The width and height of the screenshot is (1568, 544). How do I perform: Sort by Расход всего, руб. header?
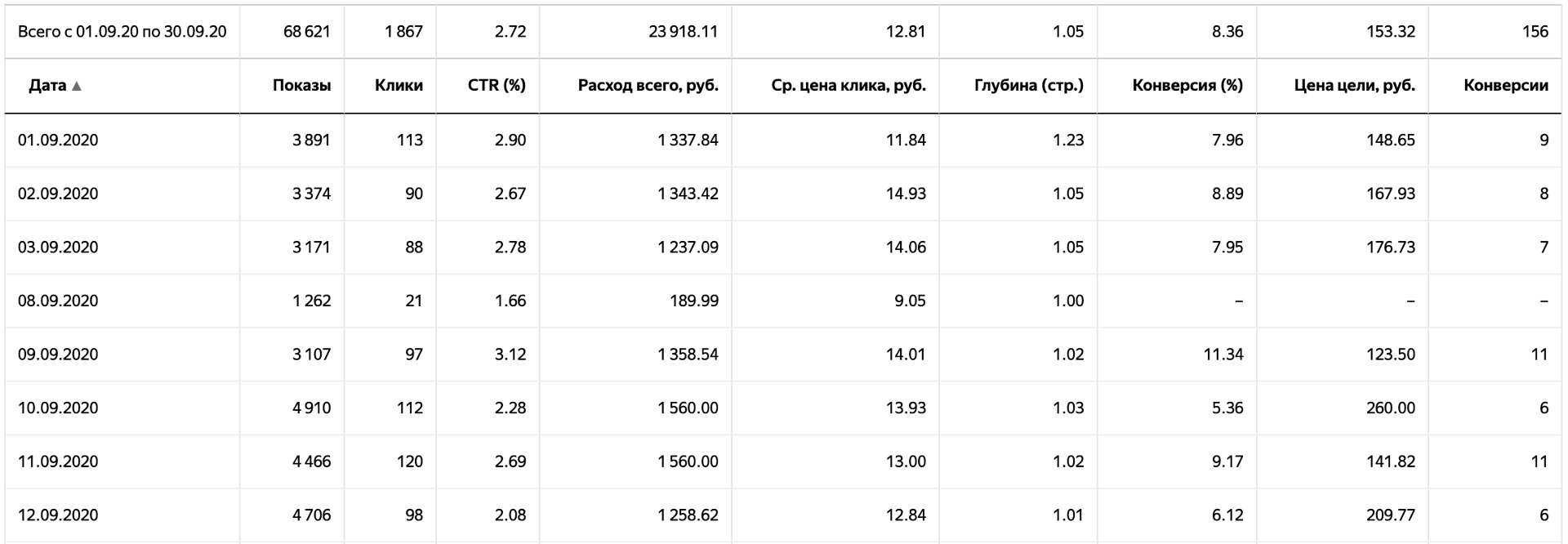pyautogui.click(x=648, y=85)
